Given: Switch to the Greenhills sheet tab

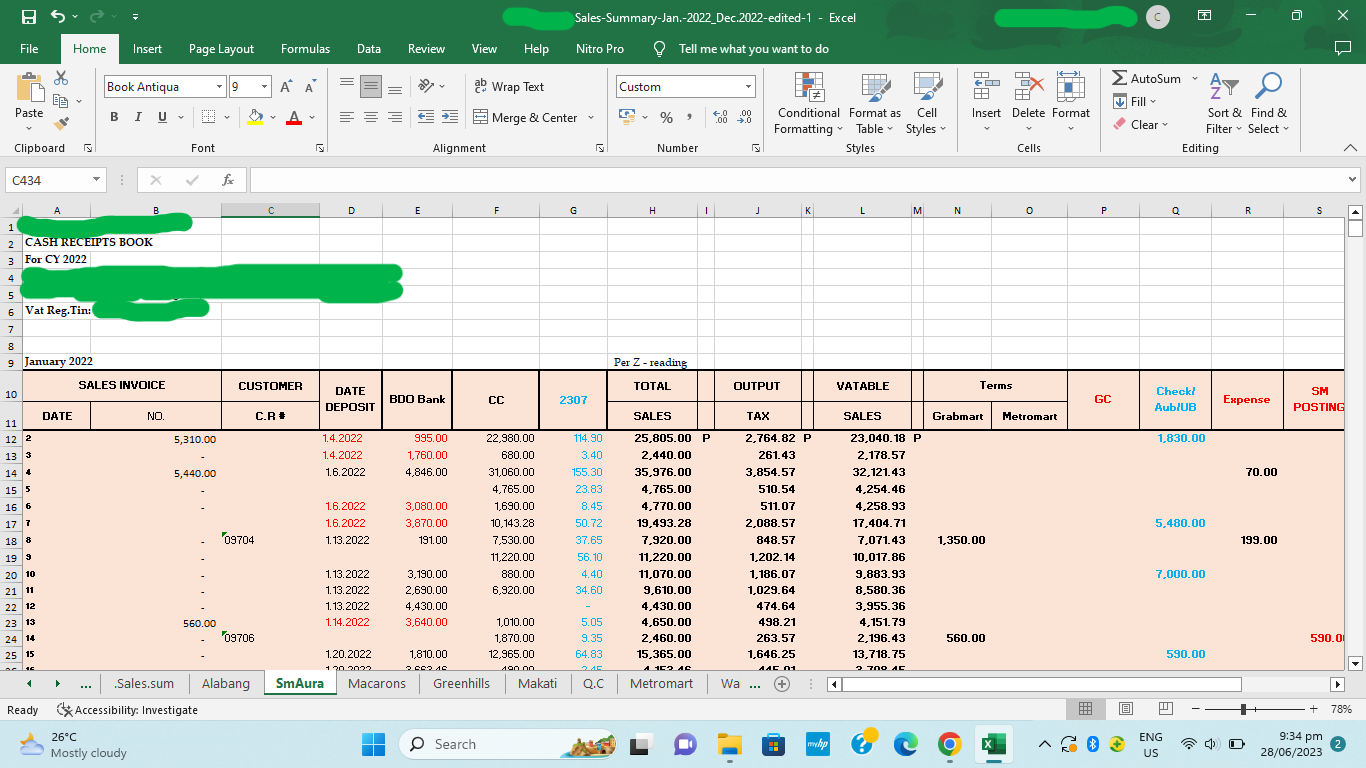Looking at the screenshot, I should pyautogui.click(x=461, y=684).
